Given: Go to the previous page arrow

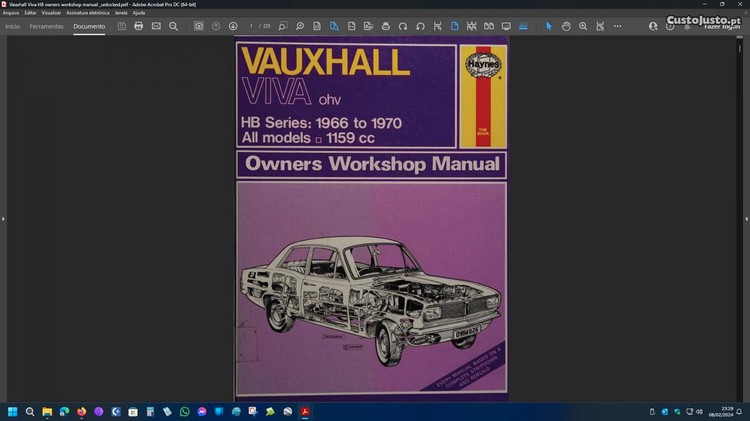Looking at the screenshot, I should point(216,26).
